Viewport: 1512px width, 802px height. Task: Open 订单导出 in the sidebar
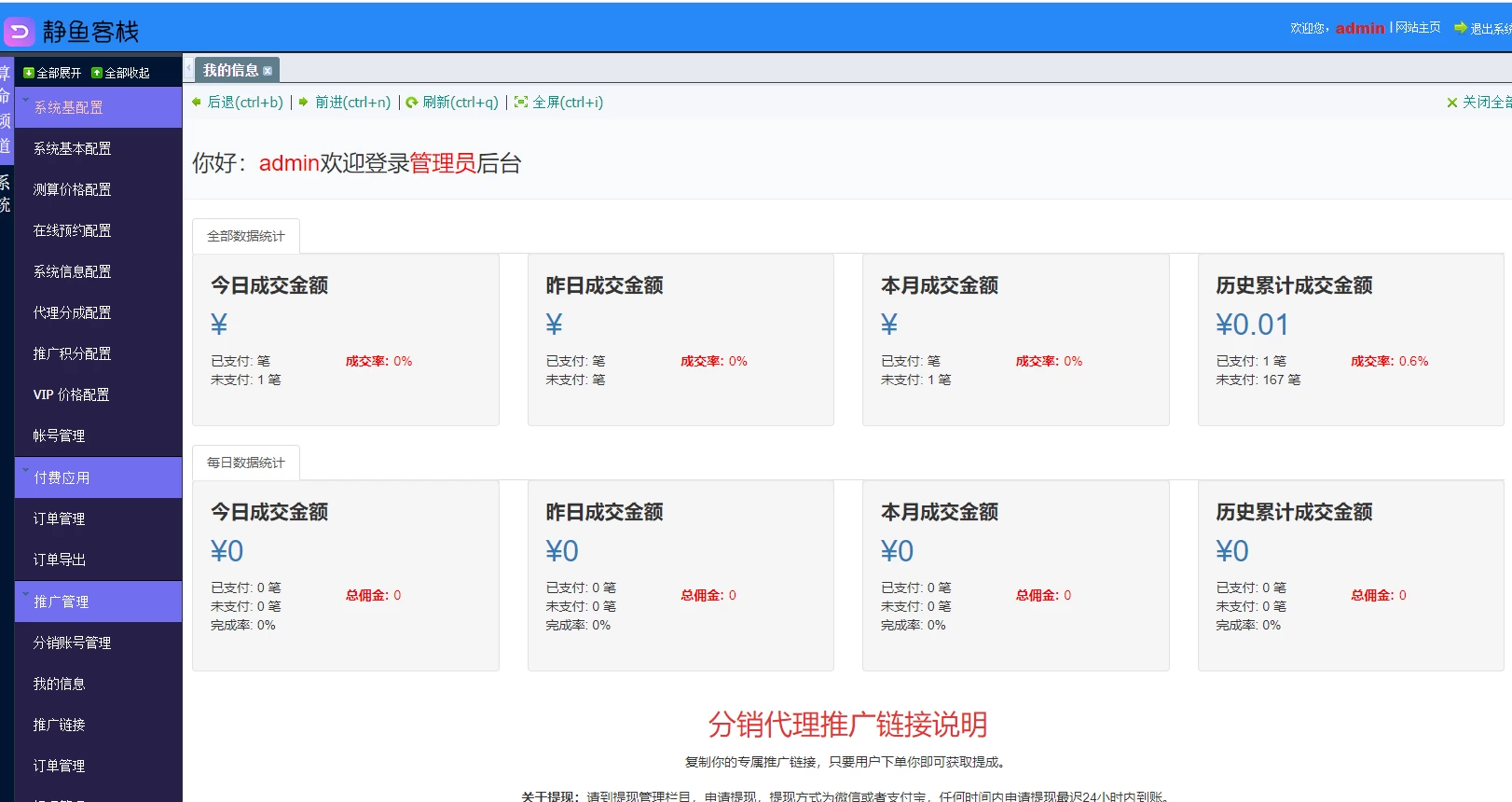coord(60,560)
